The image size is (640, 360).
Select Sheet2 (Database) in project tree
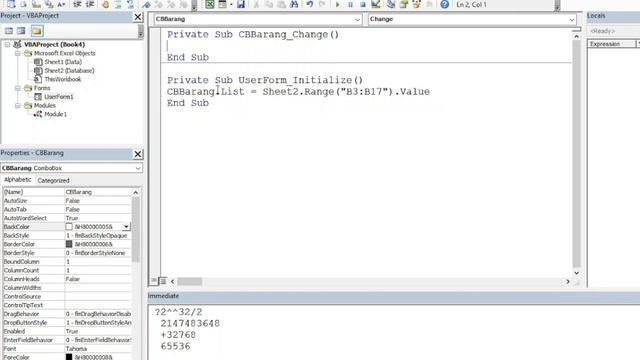point(69,71)
